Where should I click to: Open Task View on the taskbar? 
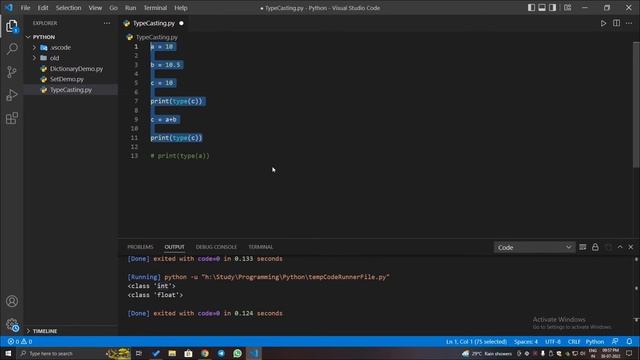click(x=139, y=353)
